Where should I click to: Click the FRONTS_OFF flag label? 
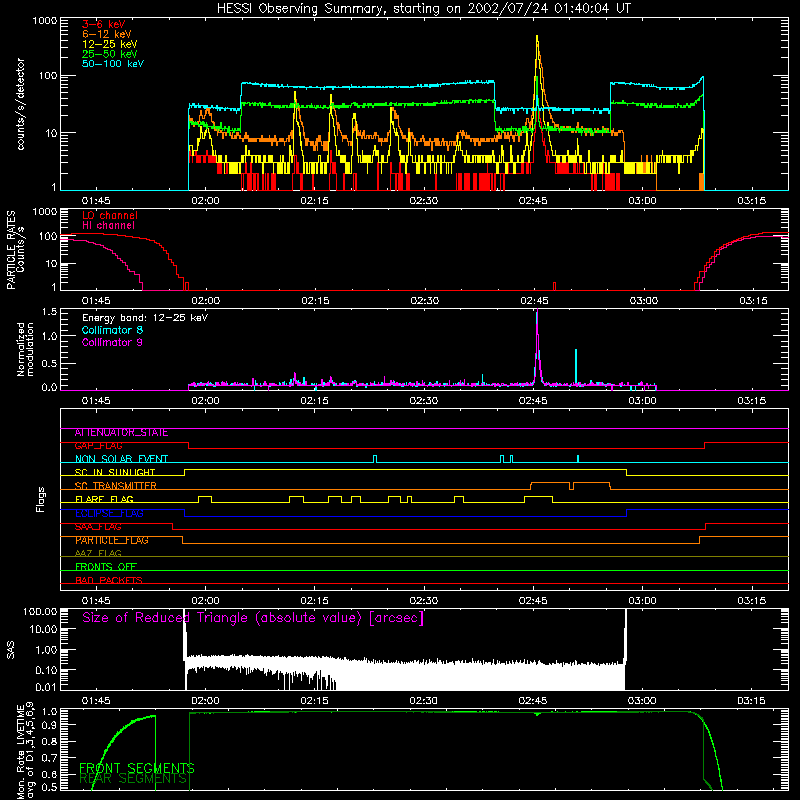[106, 567]
